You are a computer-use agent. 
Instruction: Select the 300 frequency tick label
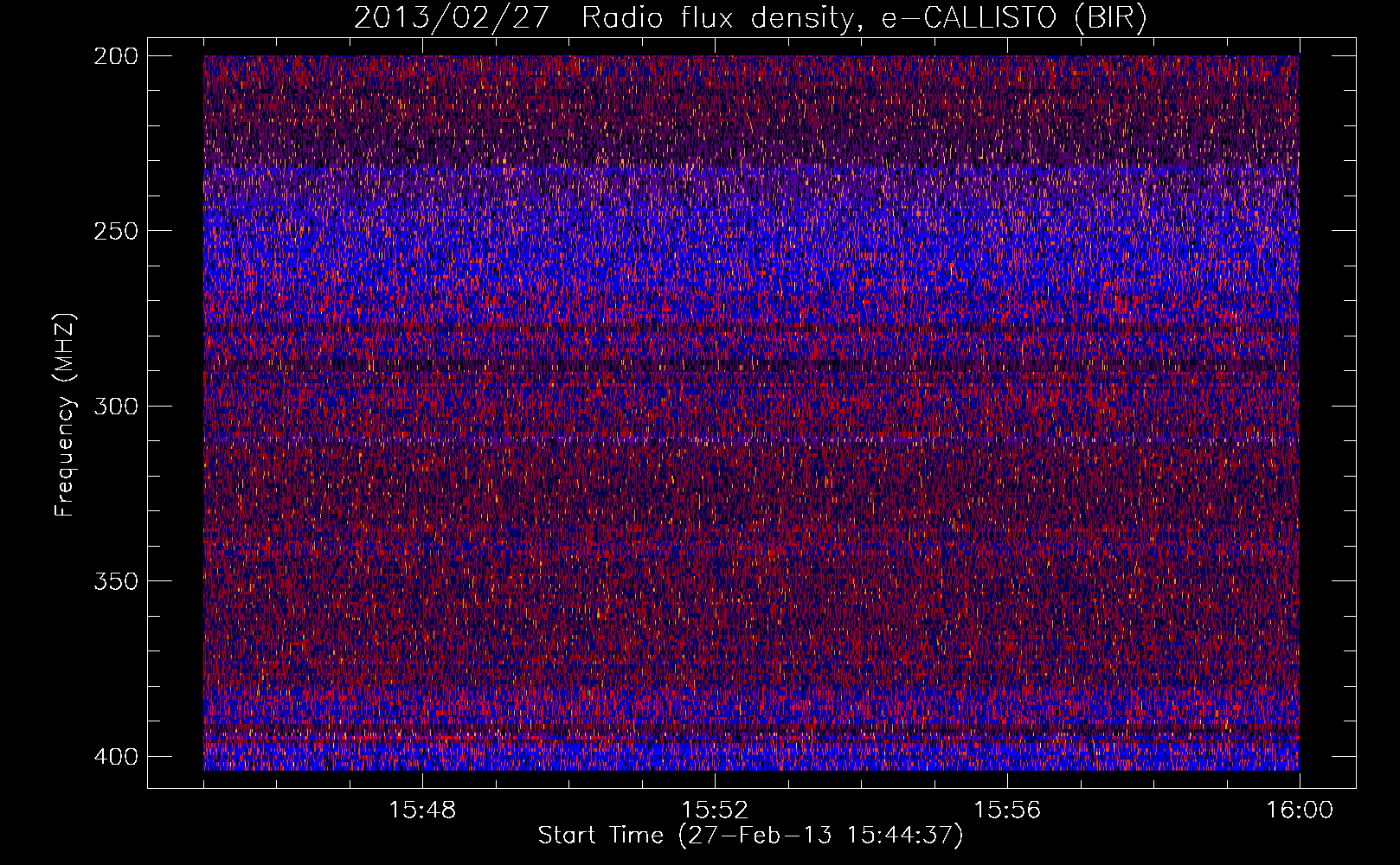[115, 406]
